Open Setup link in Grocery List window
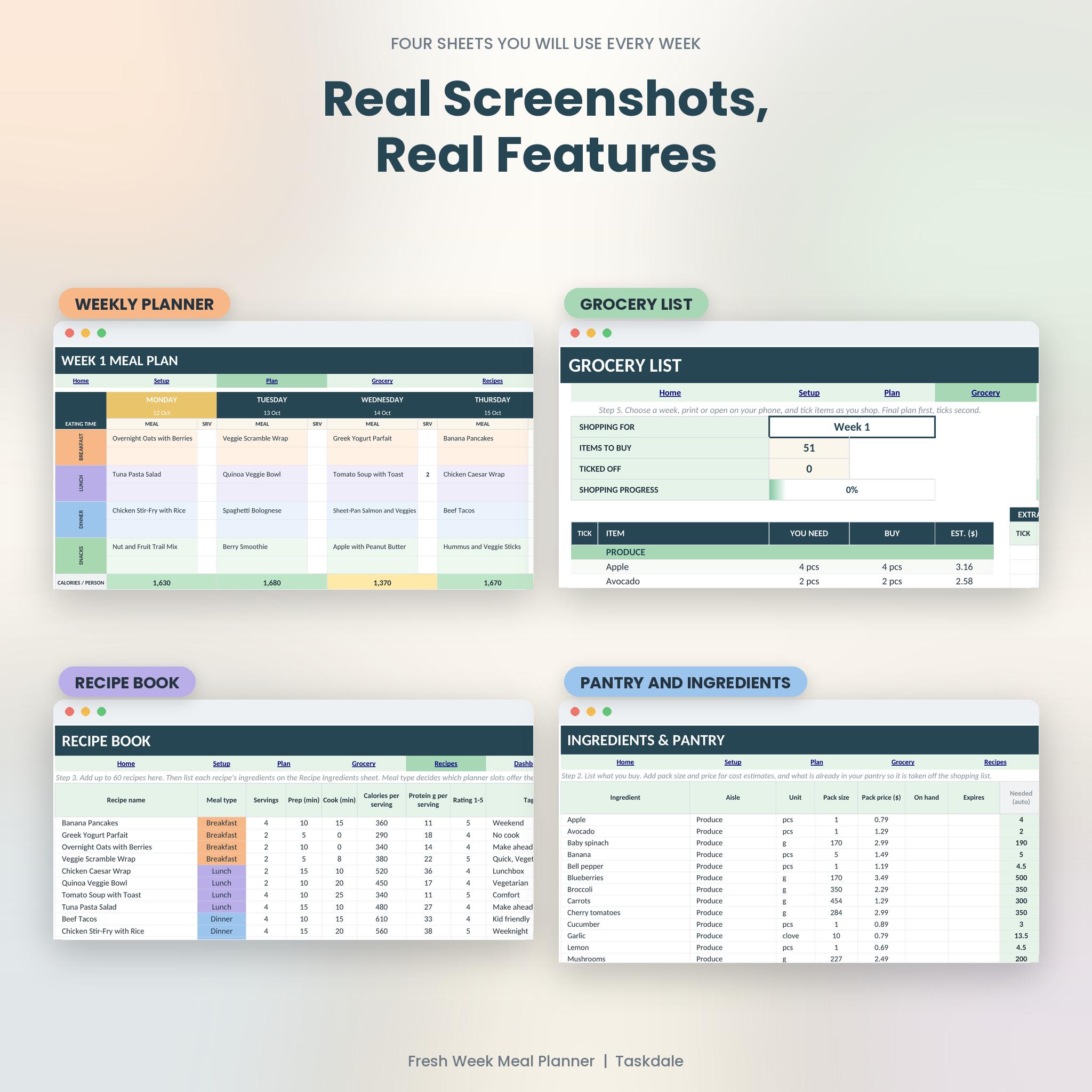Image resolution: width=1092 pixels, height=1092 pixels. [809, 393]
